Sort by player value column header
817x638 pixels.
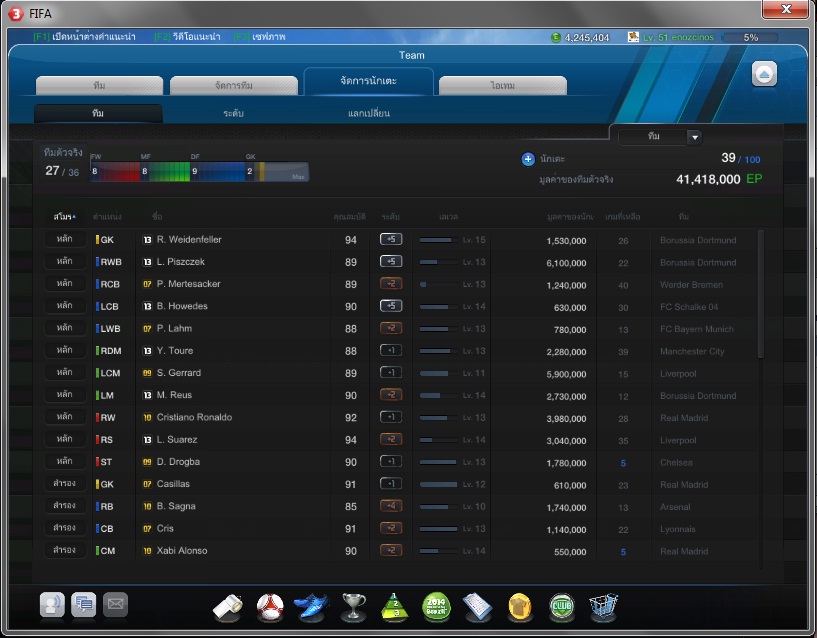click(570, 216)
